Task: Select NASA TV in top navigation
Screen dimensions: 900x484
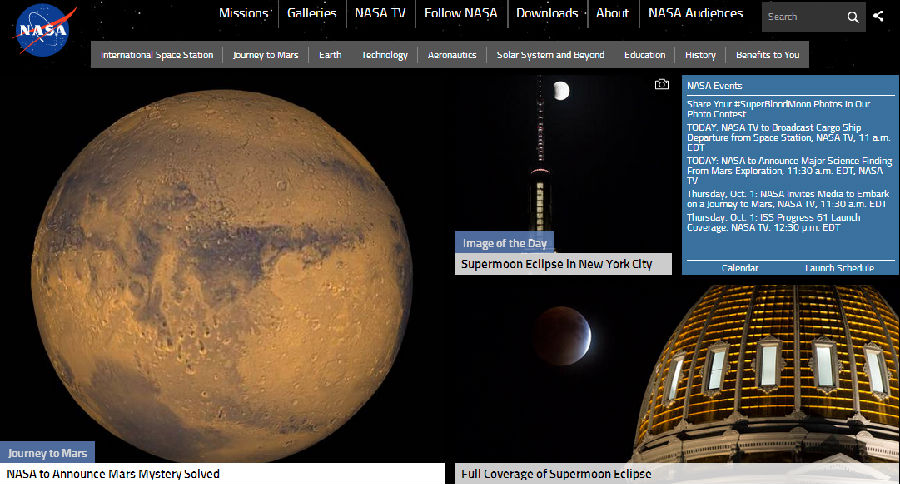Action: 380,13
